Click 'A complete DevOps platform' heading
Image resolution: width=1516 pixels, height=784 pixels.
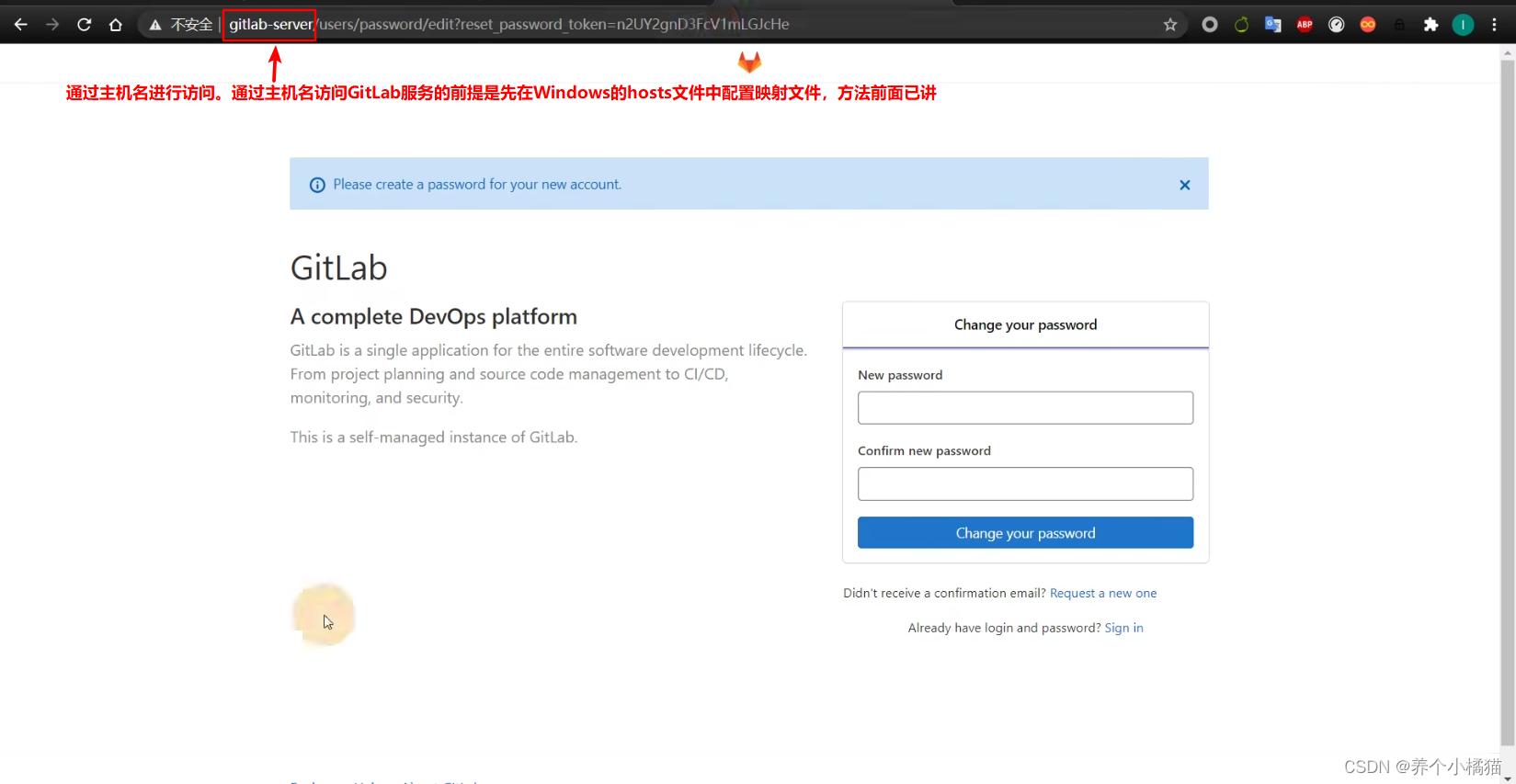(434, 317)
